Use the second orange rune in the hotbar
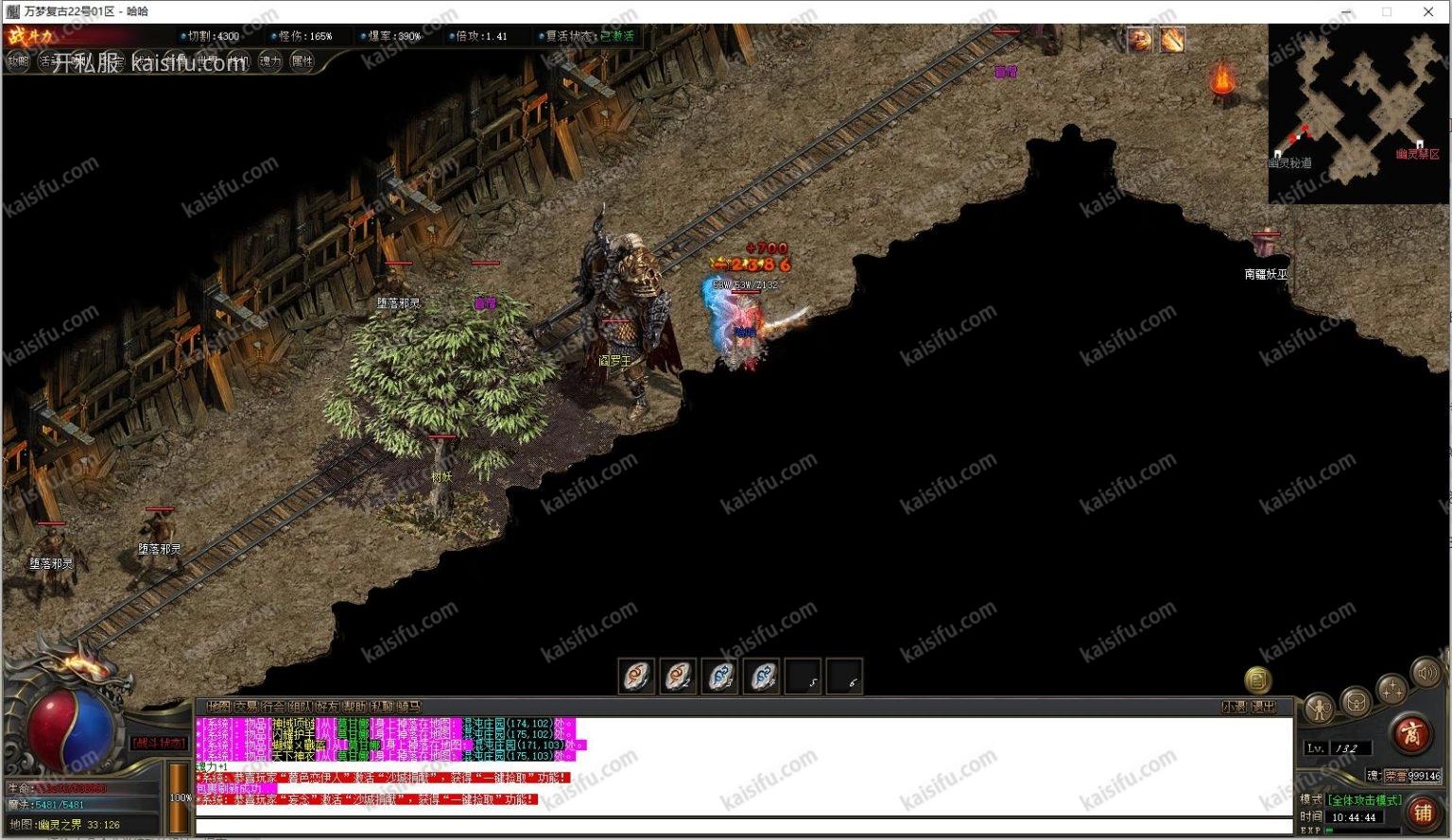 point(678,677)
